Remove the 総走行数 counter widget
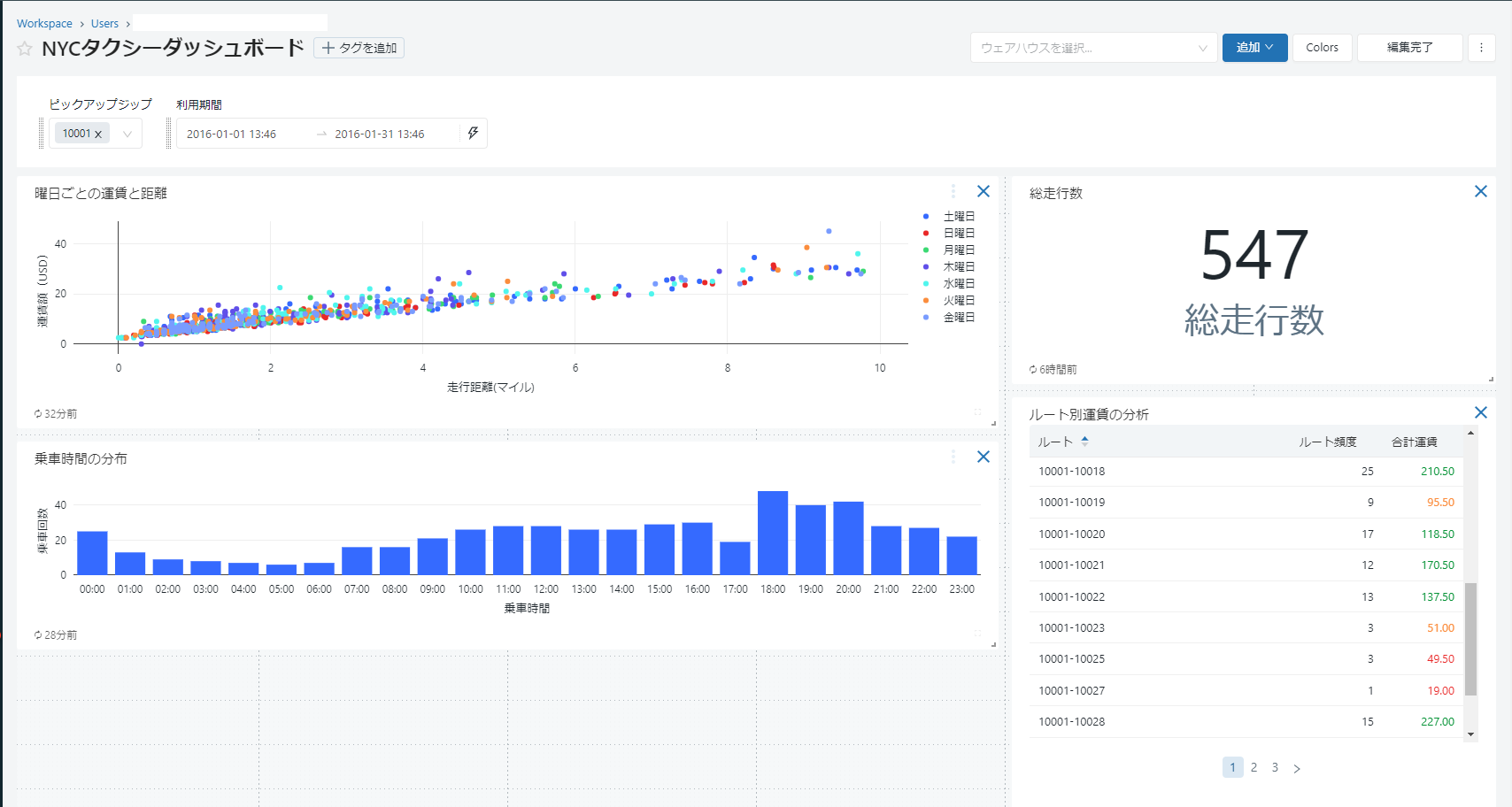This screenshot has width=1512, height=807. 1480,191
